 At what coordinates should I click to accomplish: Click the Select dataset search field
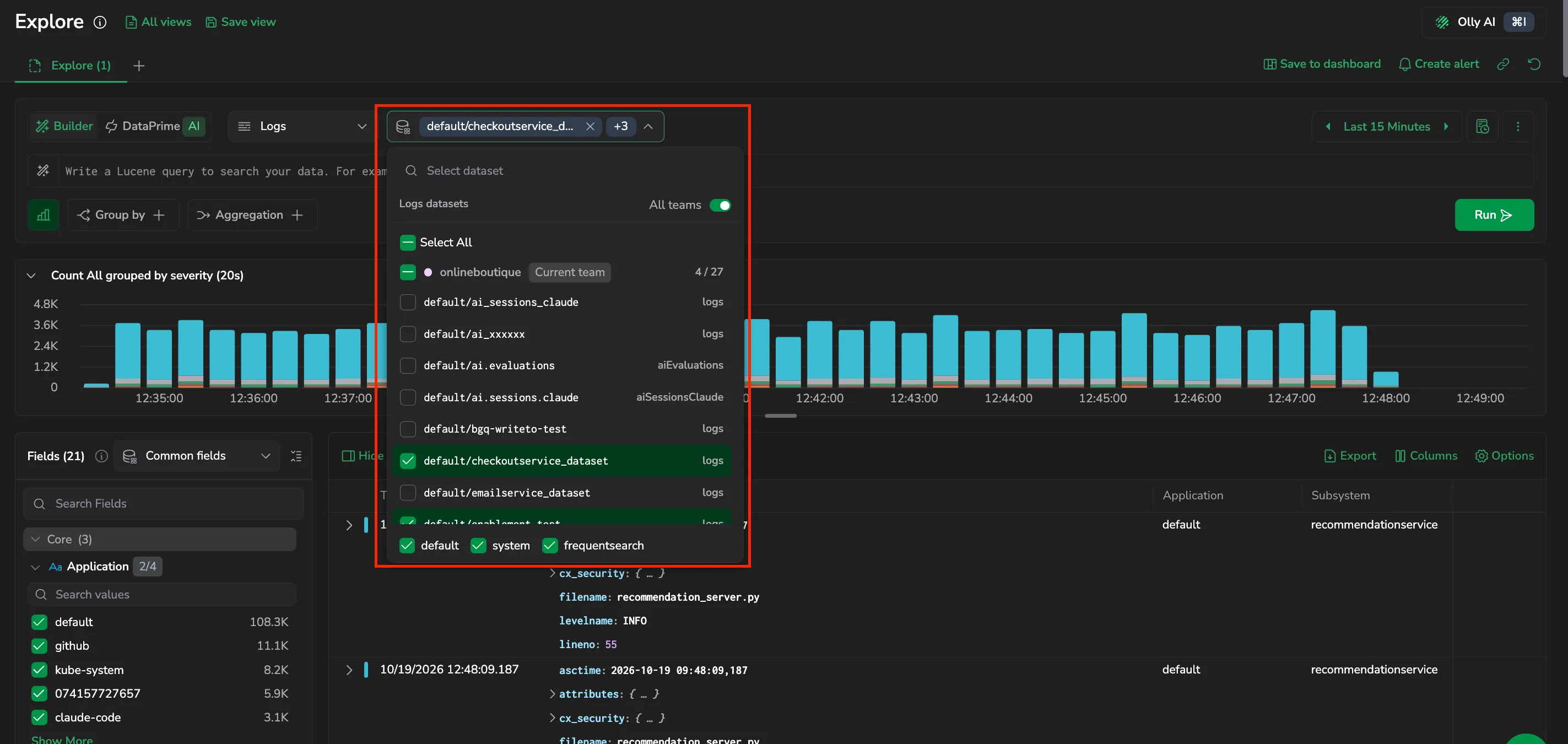(565, 171)
